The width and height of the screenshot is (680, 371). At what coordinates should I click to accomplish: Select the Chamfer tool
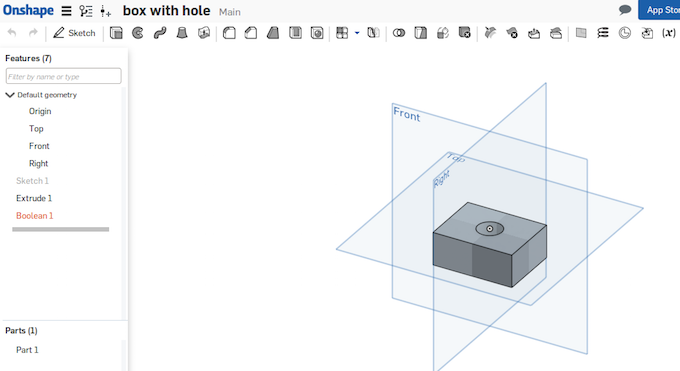pos(251,33)
